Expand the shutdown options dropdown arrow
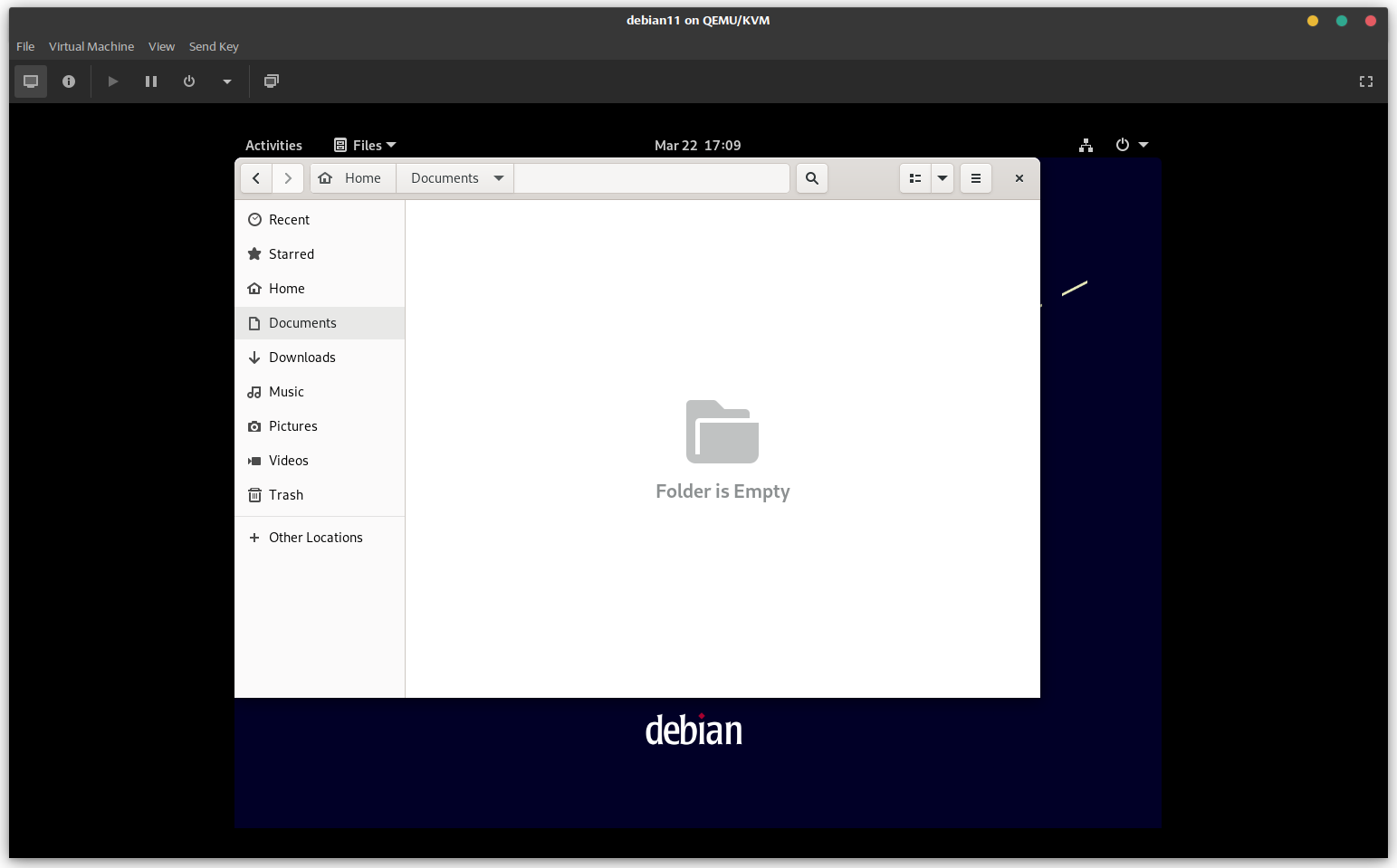This screenshot has height=868, width=1397. coord(227,81)
